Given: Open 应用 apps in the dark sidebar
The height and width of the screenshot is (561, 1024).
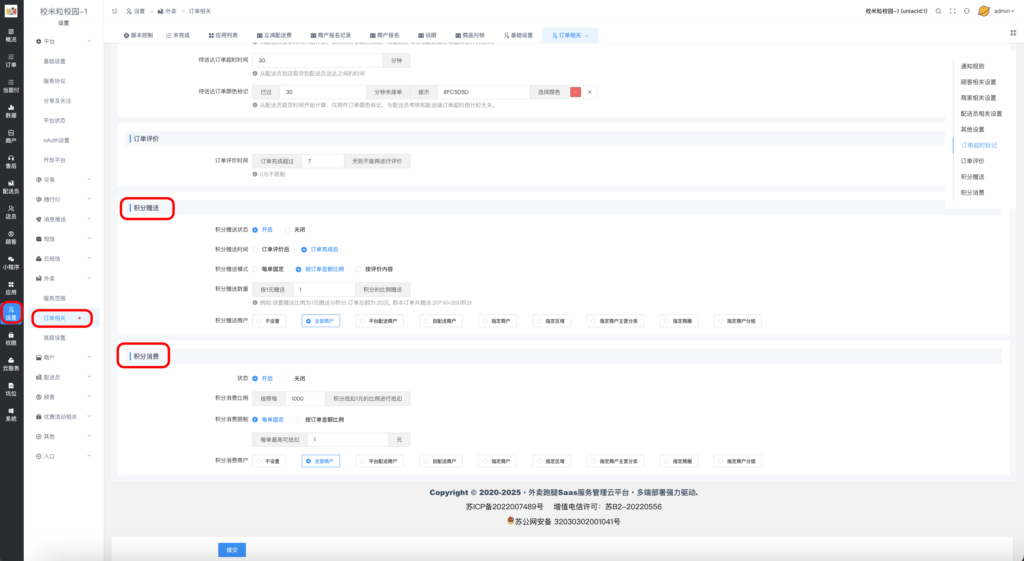Looking at the screenshot, I should (x=11, y=288).
